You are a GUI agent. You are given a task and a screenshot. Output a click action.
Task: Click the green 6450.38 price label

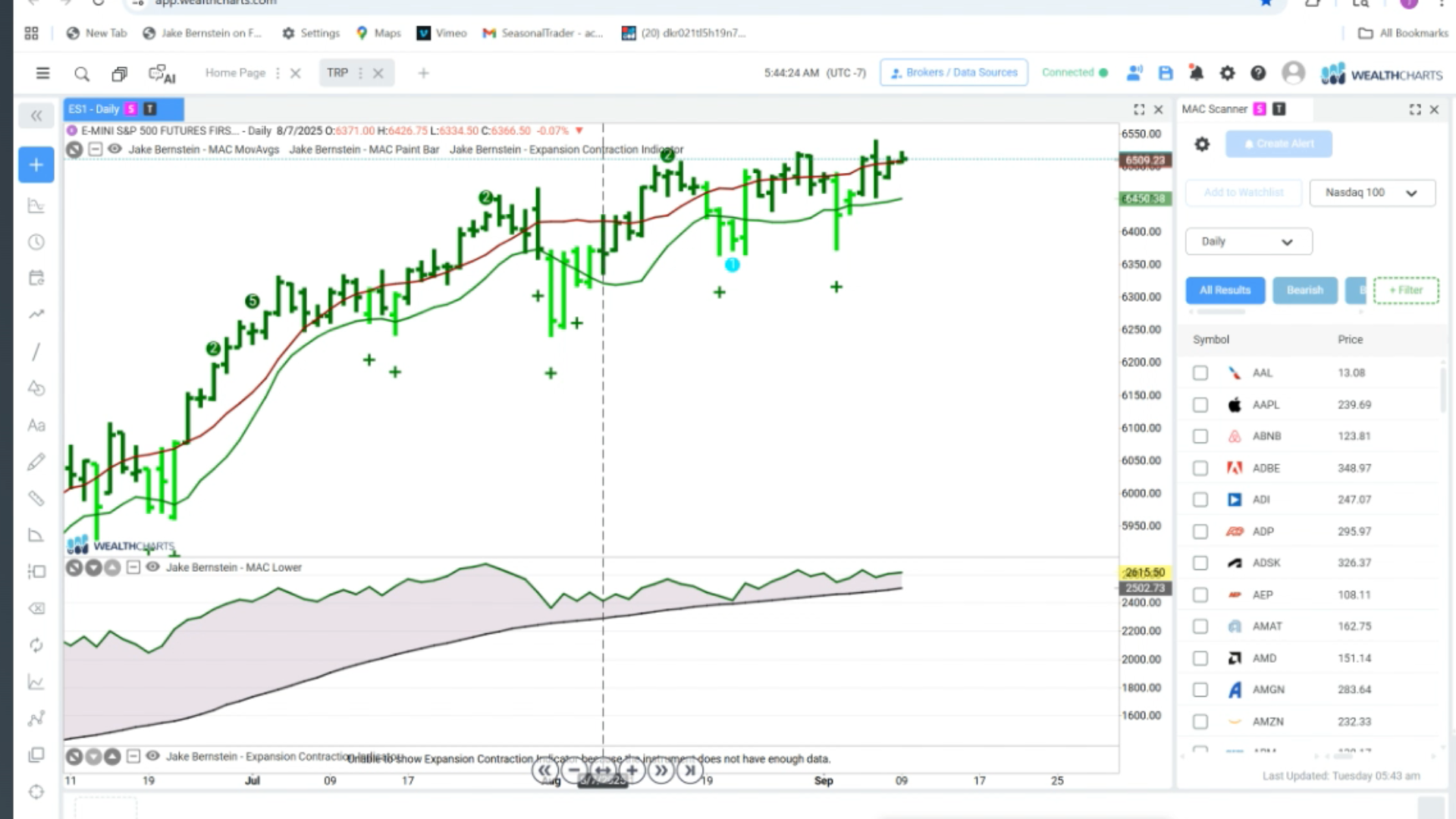tap(1145, 199)
